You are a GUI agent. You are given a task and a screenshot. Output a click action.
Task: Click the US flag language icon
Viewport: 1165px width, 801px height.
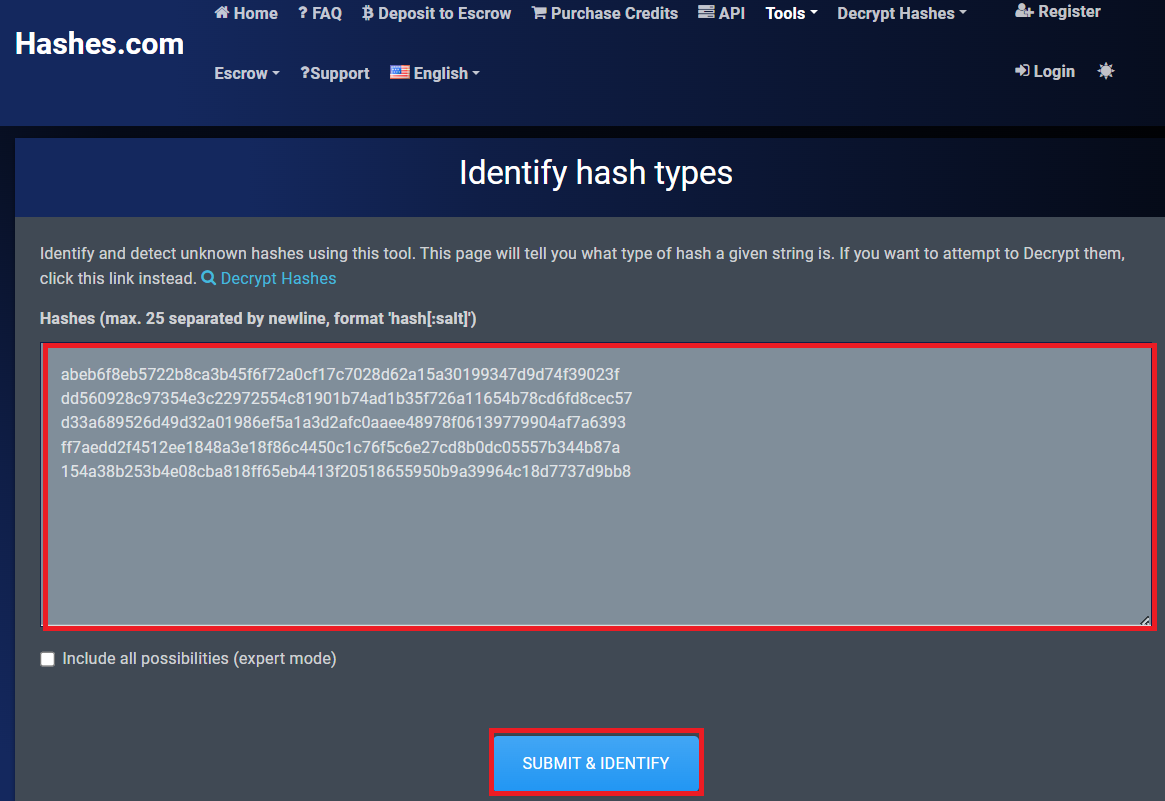point(400,72)
